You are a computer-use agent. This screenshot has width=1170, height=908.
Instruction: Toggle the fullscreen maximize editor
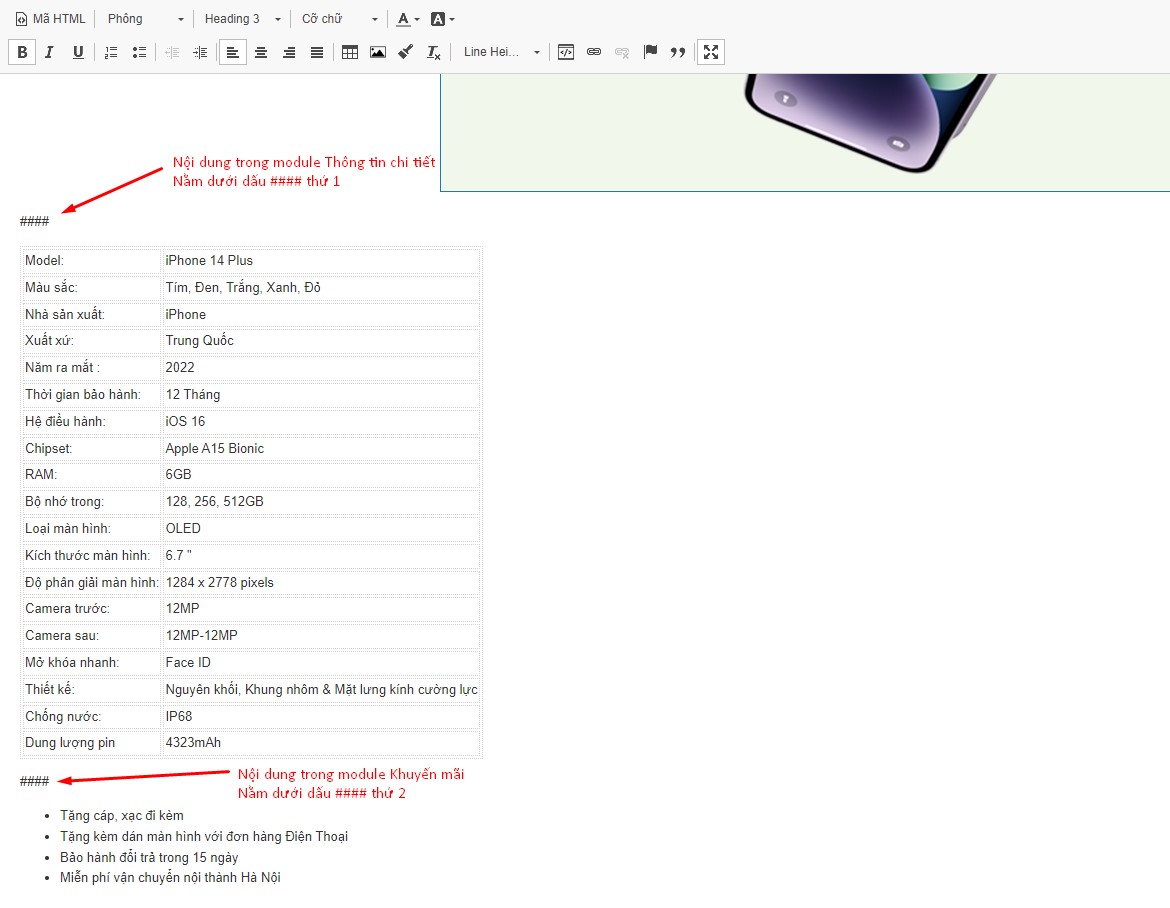(711, 52)
